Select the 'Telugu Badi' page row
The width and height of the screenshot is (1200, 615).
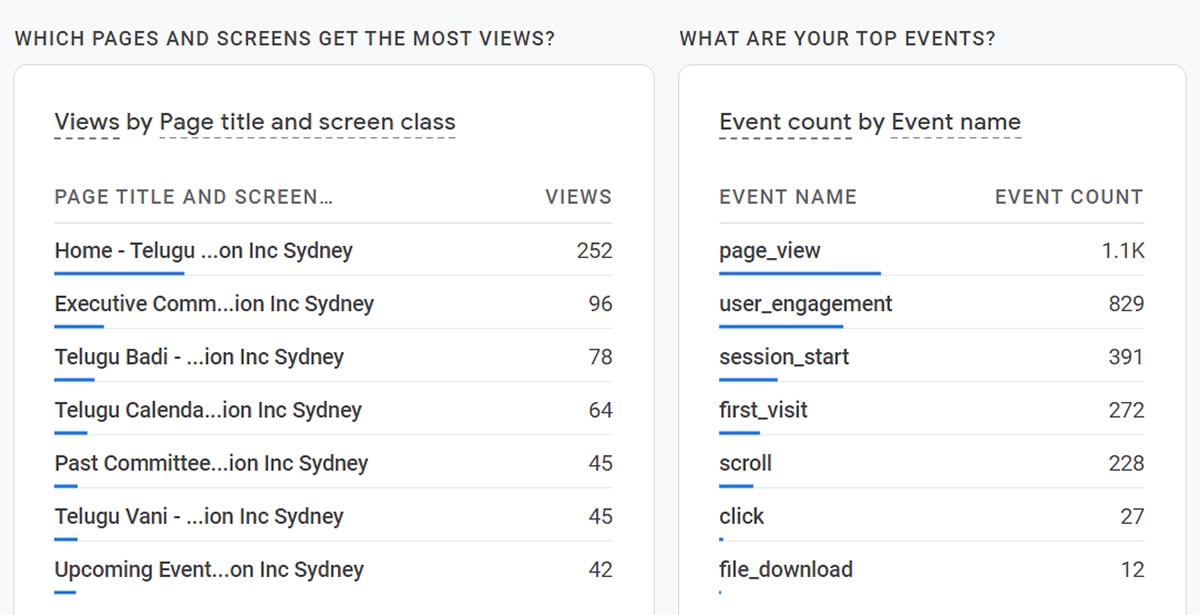tap(199, 357)
